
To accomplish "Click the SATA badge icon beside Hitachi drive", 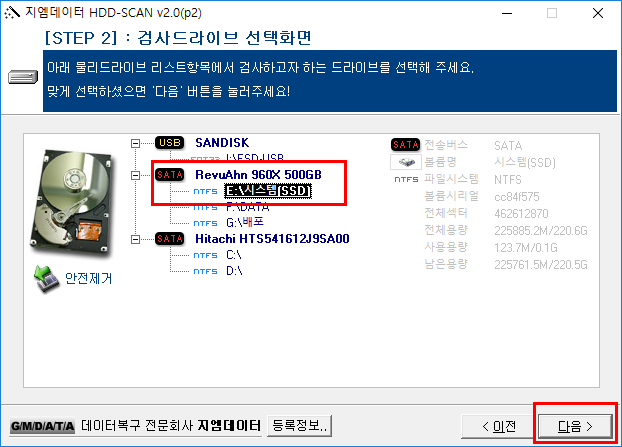I will (169, 239).
